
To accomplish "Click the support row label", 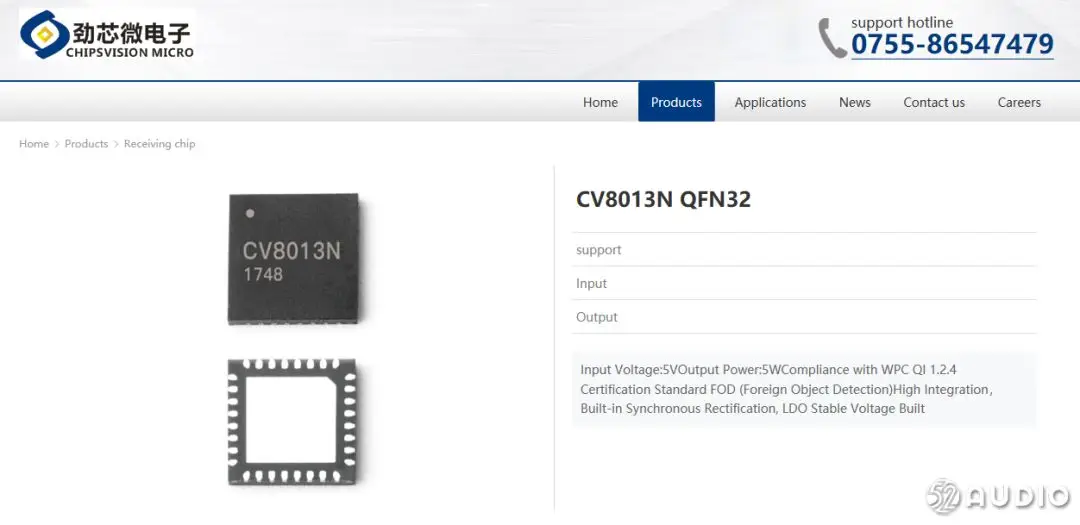I will pyautogui.click(x=599, y=250).
